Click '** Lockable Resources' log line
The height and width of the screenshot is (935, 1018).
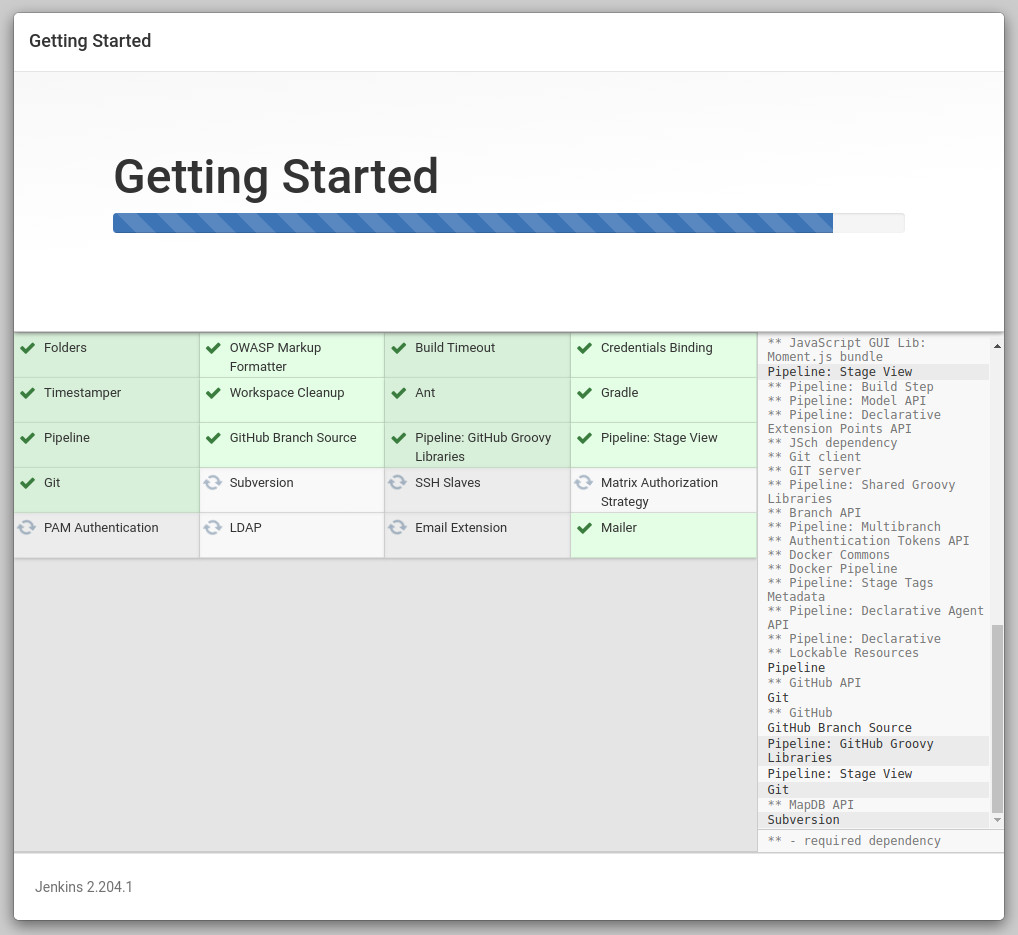coord(843,653)
